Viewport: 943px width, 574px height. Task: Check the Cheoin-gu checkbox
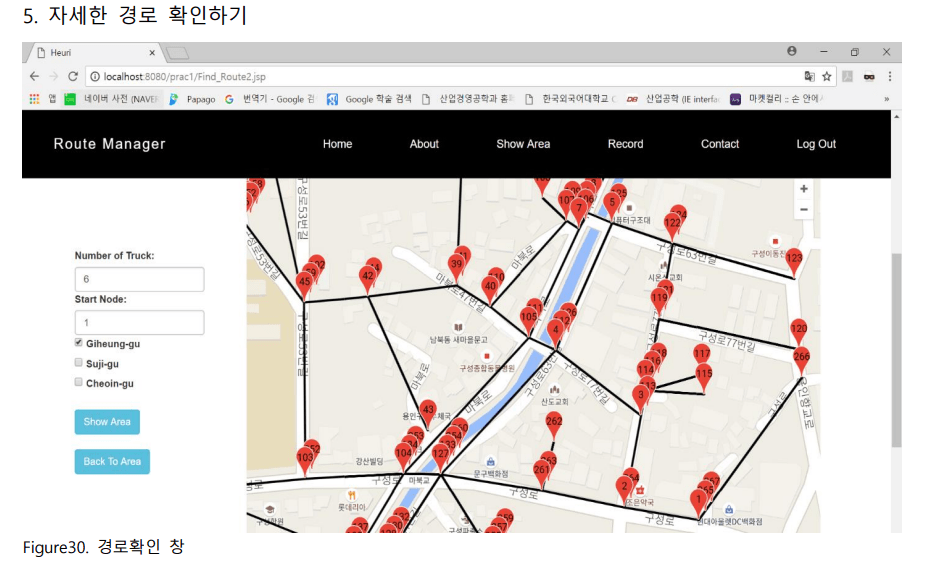click(79, 382)
